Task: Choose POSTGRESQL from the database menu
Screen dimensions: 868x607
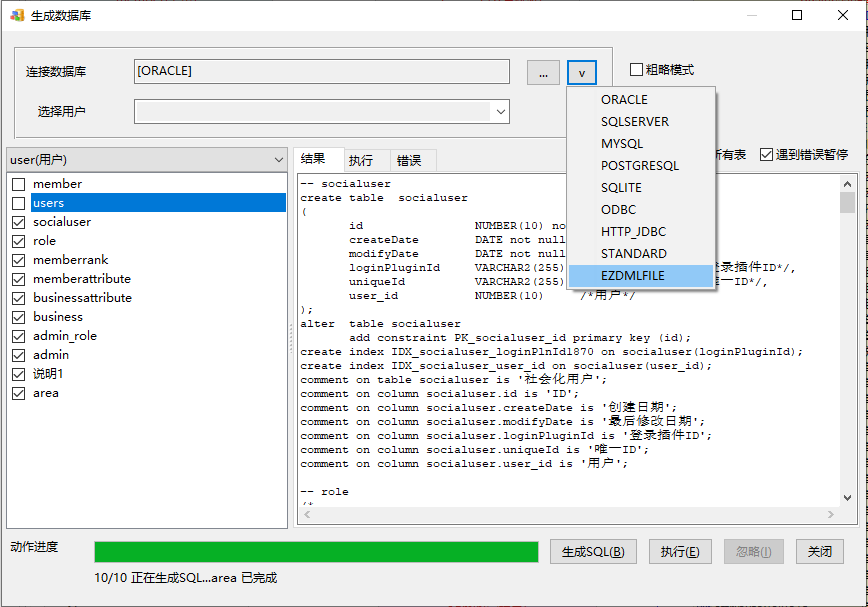Action: pos(642,166)
